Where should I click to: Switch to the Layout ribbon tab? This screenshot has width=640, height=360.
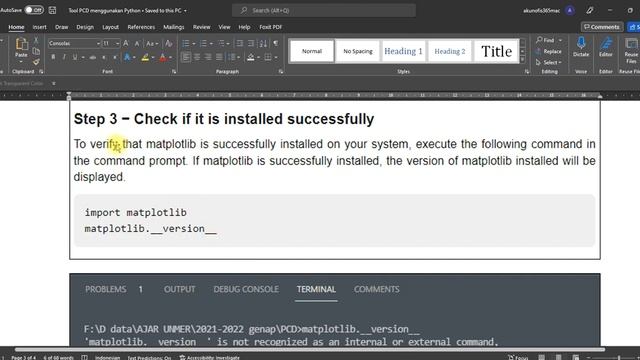[x=110, y=27]
